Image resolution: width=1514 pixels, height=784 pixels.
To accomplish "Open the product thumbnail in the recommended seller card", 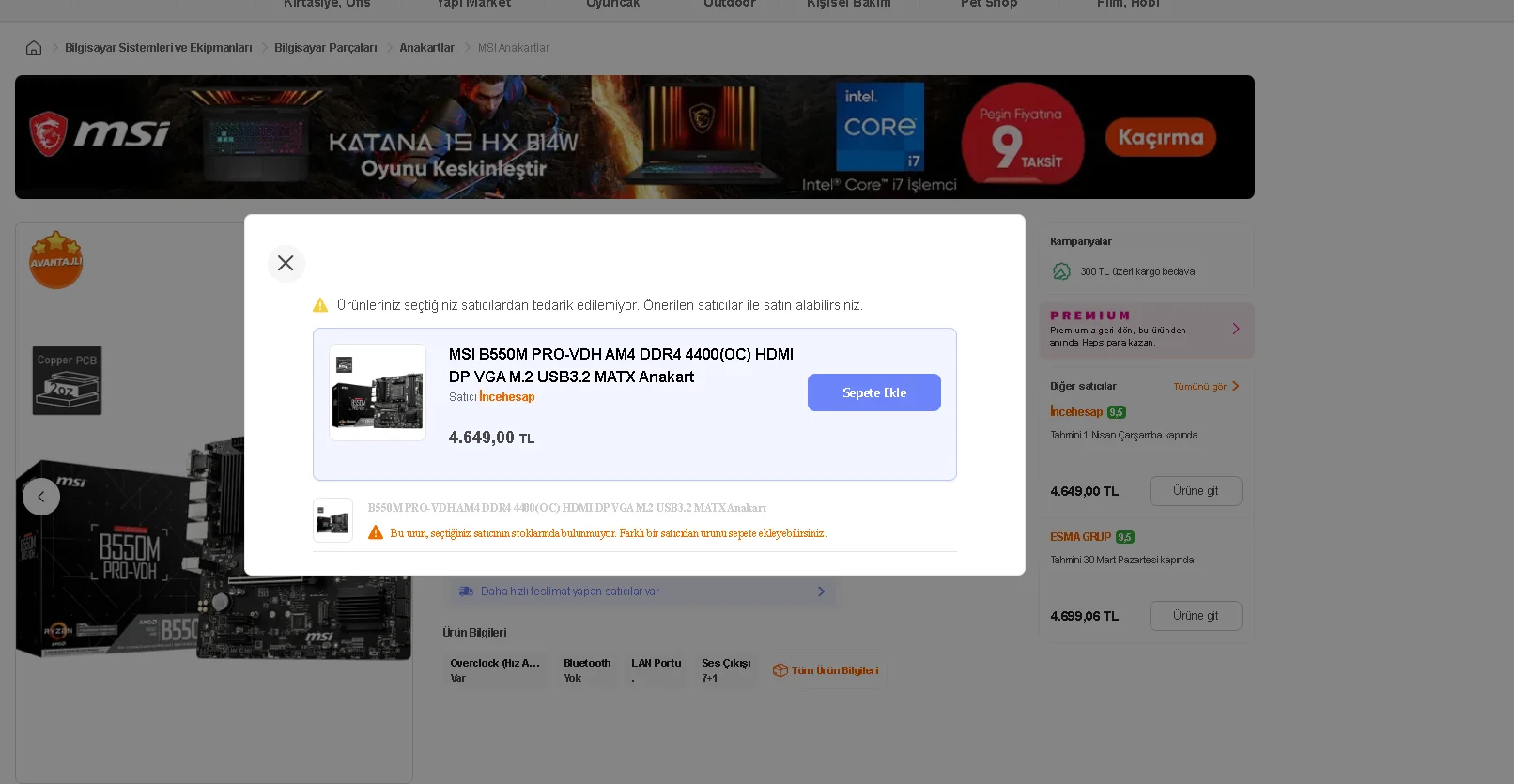I will pyautogui.click(x=378, y=392).
